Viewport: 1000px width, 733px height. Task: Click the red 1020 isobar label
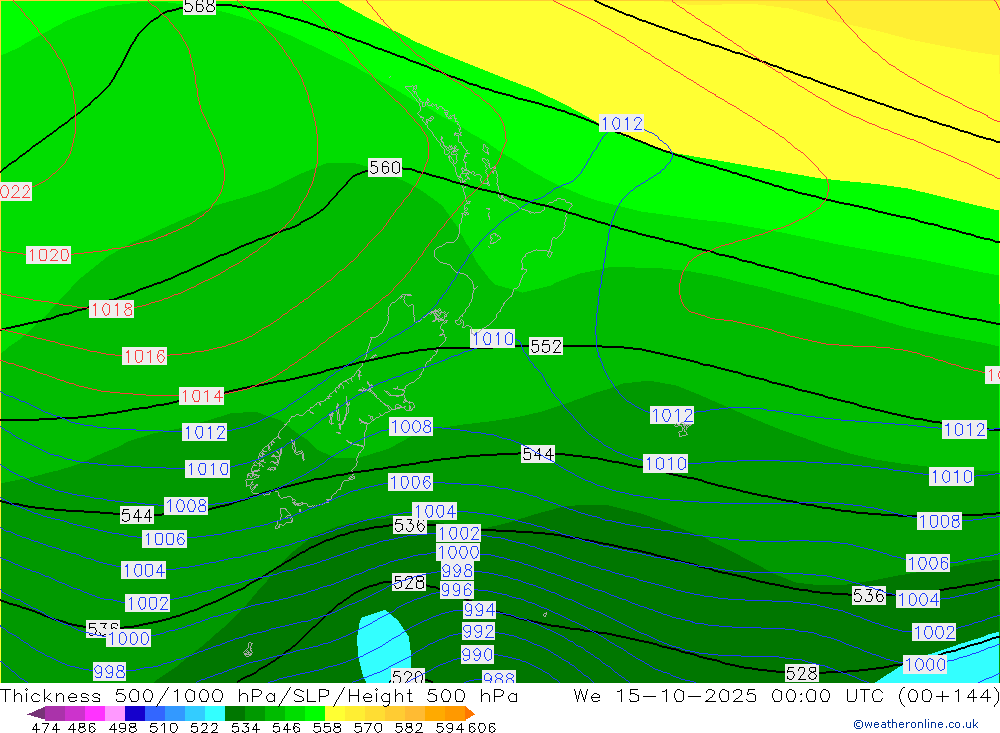coord(48,255)
